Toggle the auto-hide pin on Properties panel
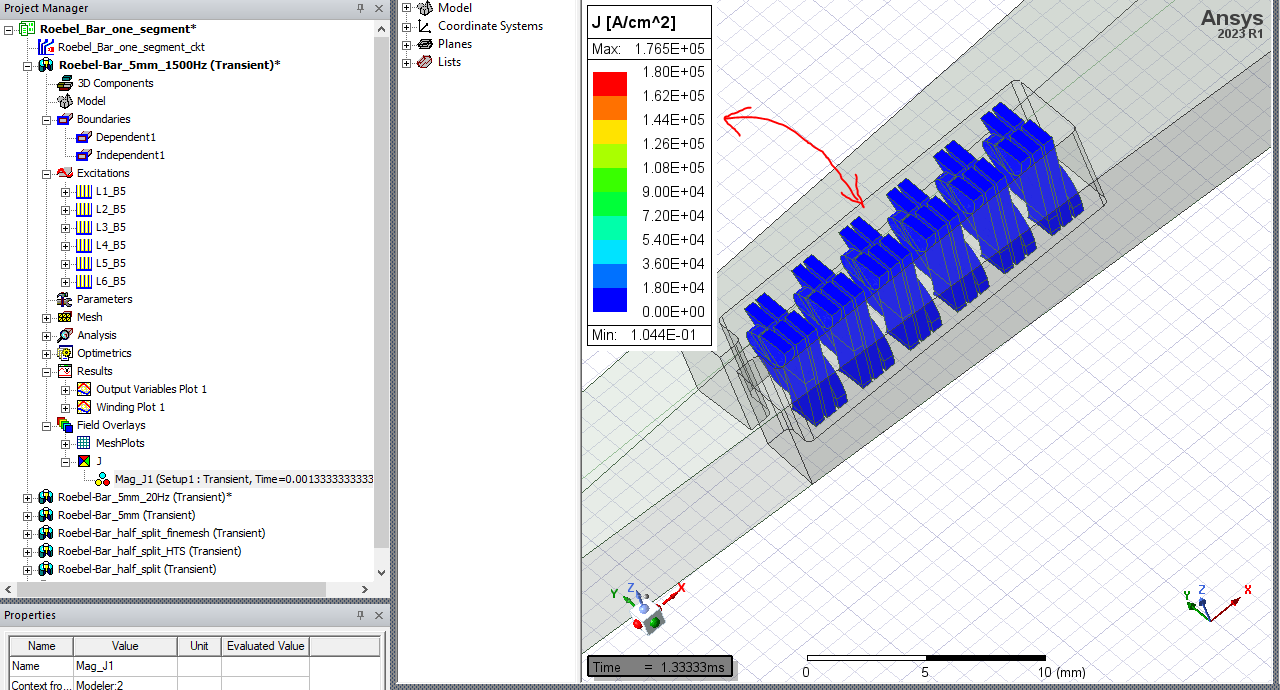This screenshot has height=690, width=1280. point(359,615)
